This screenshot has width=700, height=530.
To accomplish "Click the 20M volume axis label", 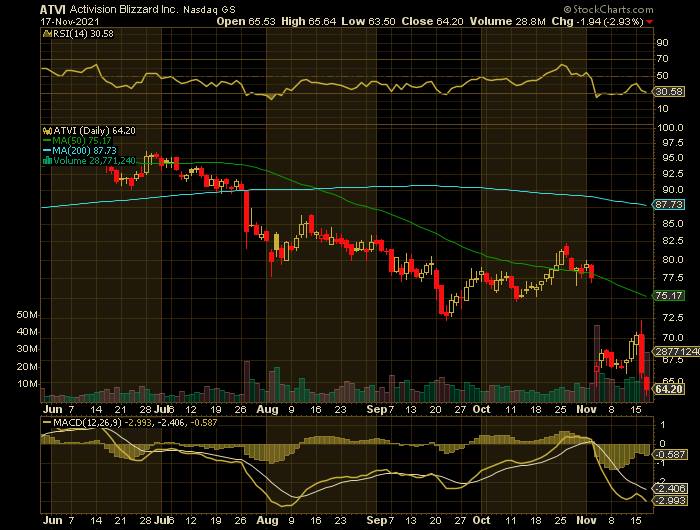I will (x=27, y=367).
